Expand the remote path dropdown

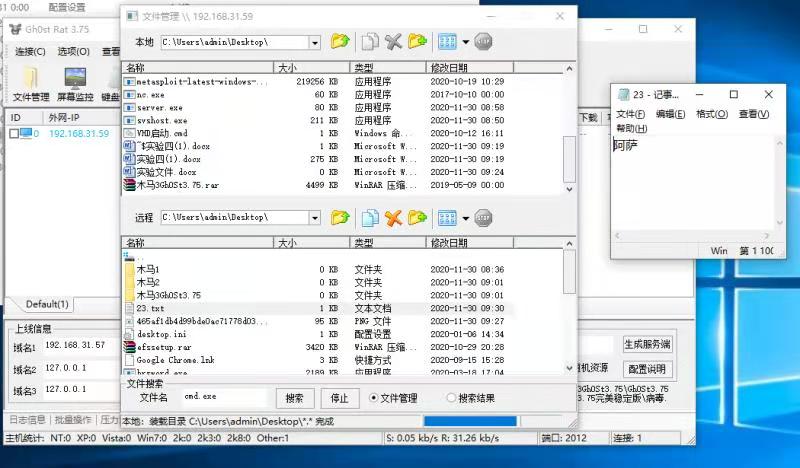pyautogui.click(x=315, y=218)
